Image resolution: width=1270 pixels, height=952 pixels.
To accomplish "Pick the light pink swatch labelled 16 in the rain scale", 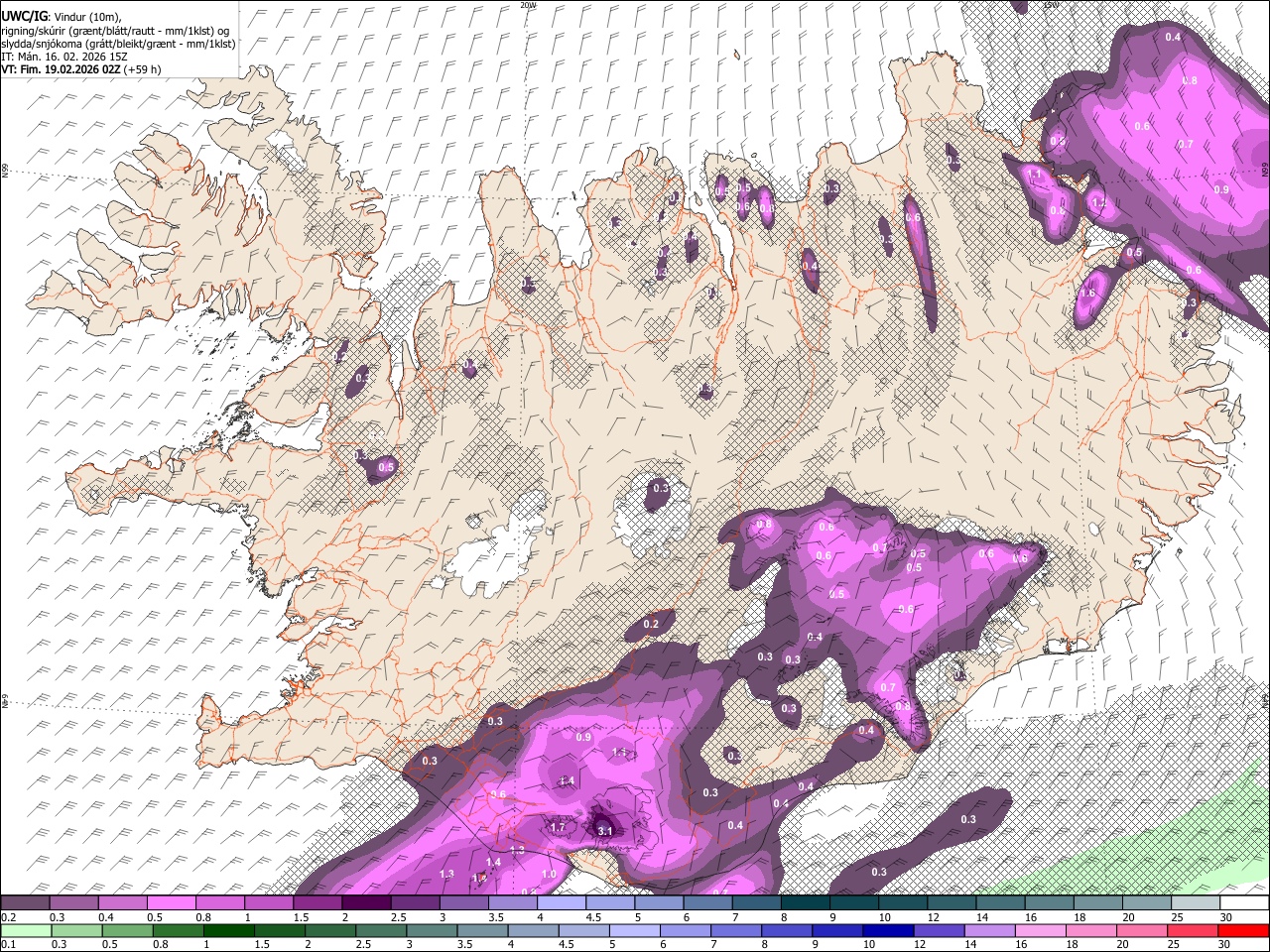I will 1042,930.
